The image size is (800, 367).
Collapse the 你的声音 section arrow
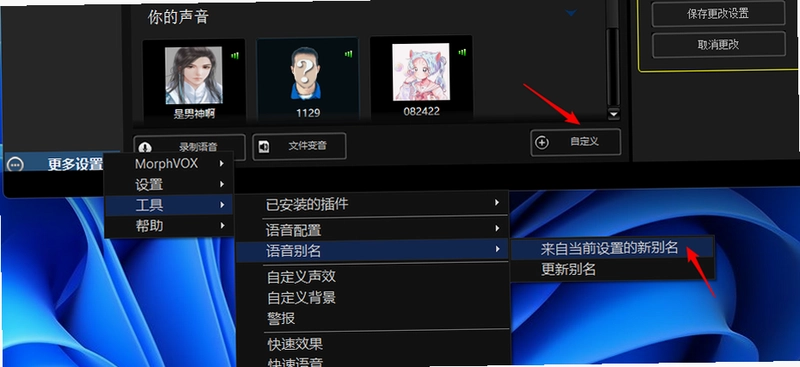pyautogui.click(x=571, y=13)
